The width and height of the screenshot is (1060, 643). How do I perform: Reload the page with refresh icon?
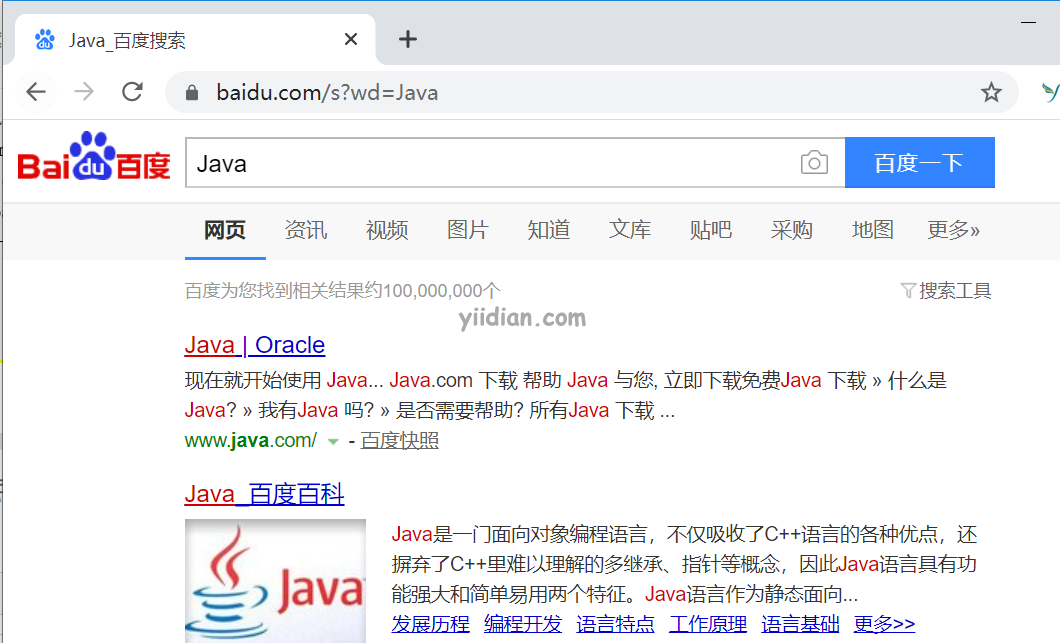click(132, 92)
